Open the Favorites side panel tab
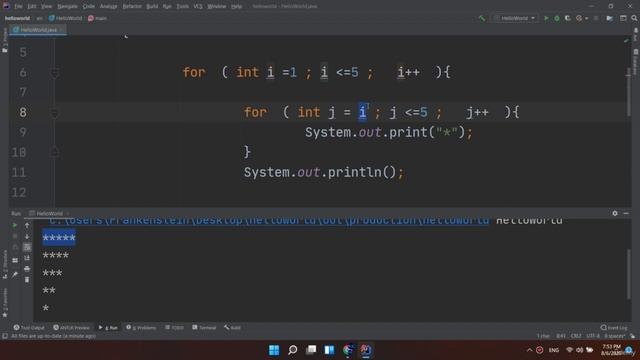 [x=4, y=303]
